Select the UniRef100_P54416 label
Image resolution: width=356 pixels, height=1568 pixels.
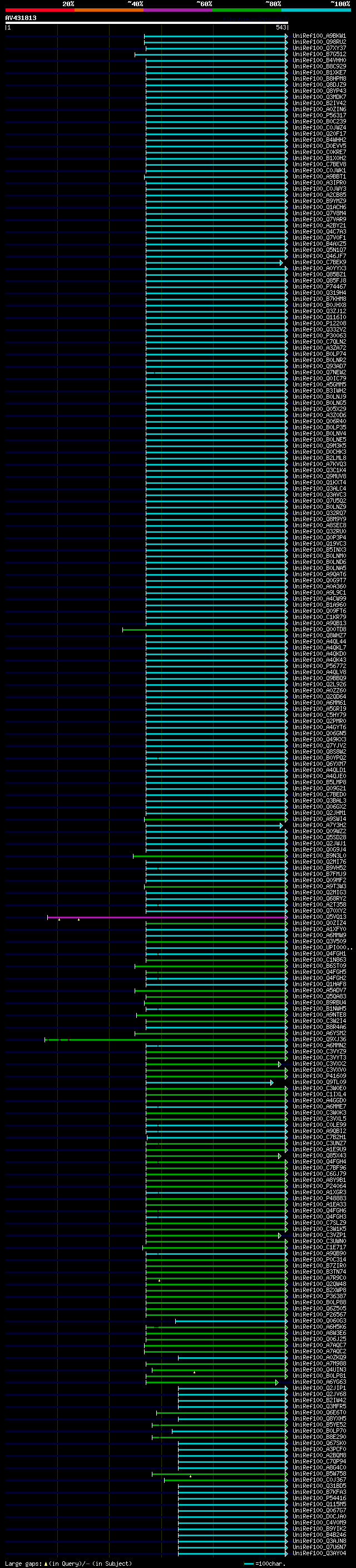pos(319,1498)
